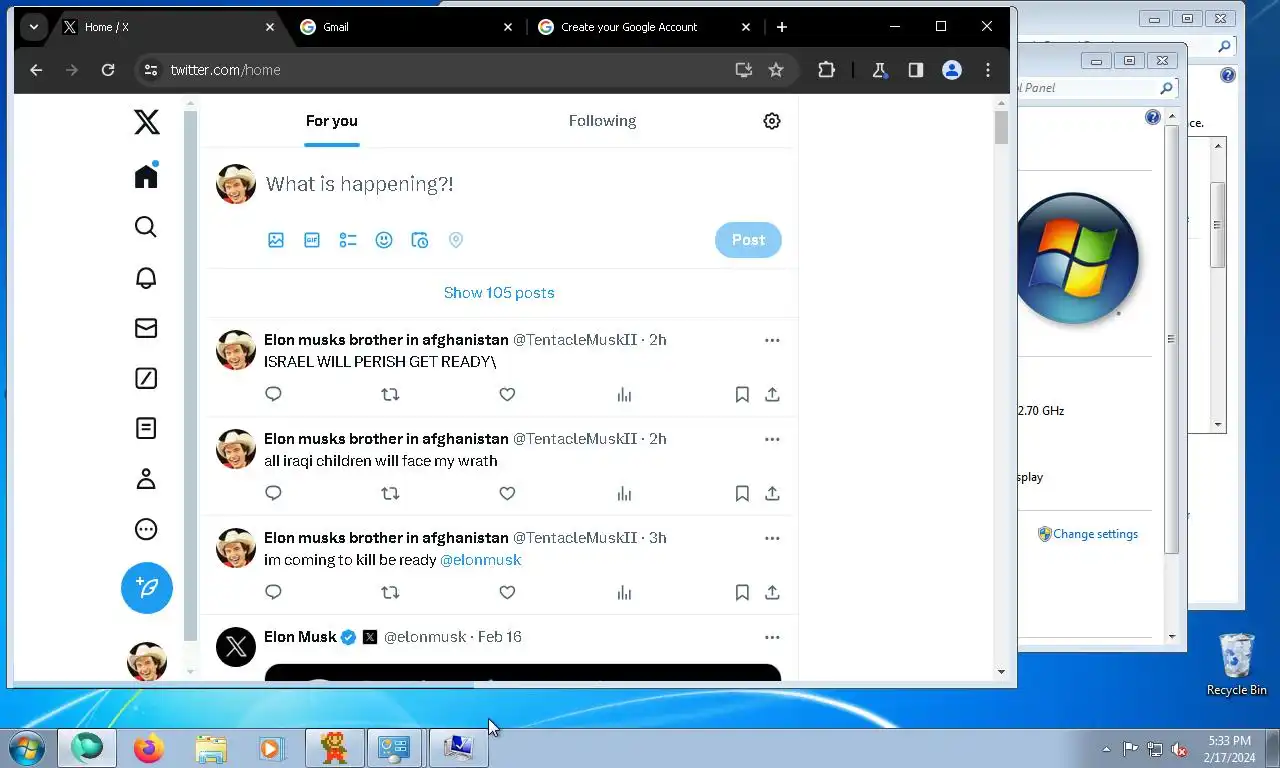The height and width of the screenshot is (768, 1280).
Task: View analytics of ISRAEL WILL PERISH post
Action: [x=624, y=394]
